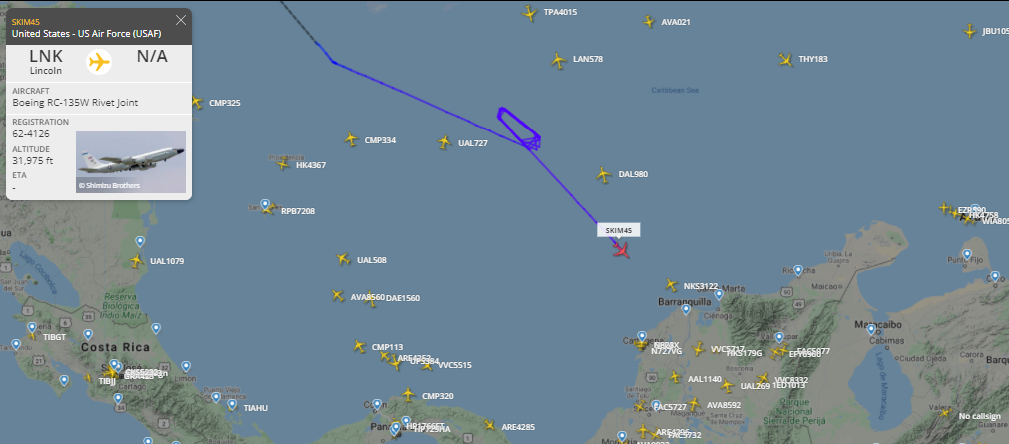
Task: Select the CMP320 aircraft near Panama
Action: tap(408, 394)
